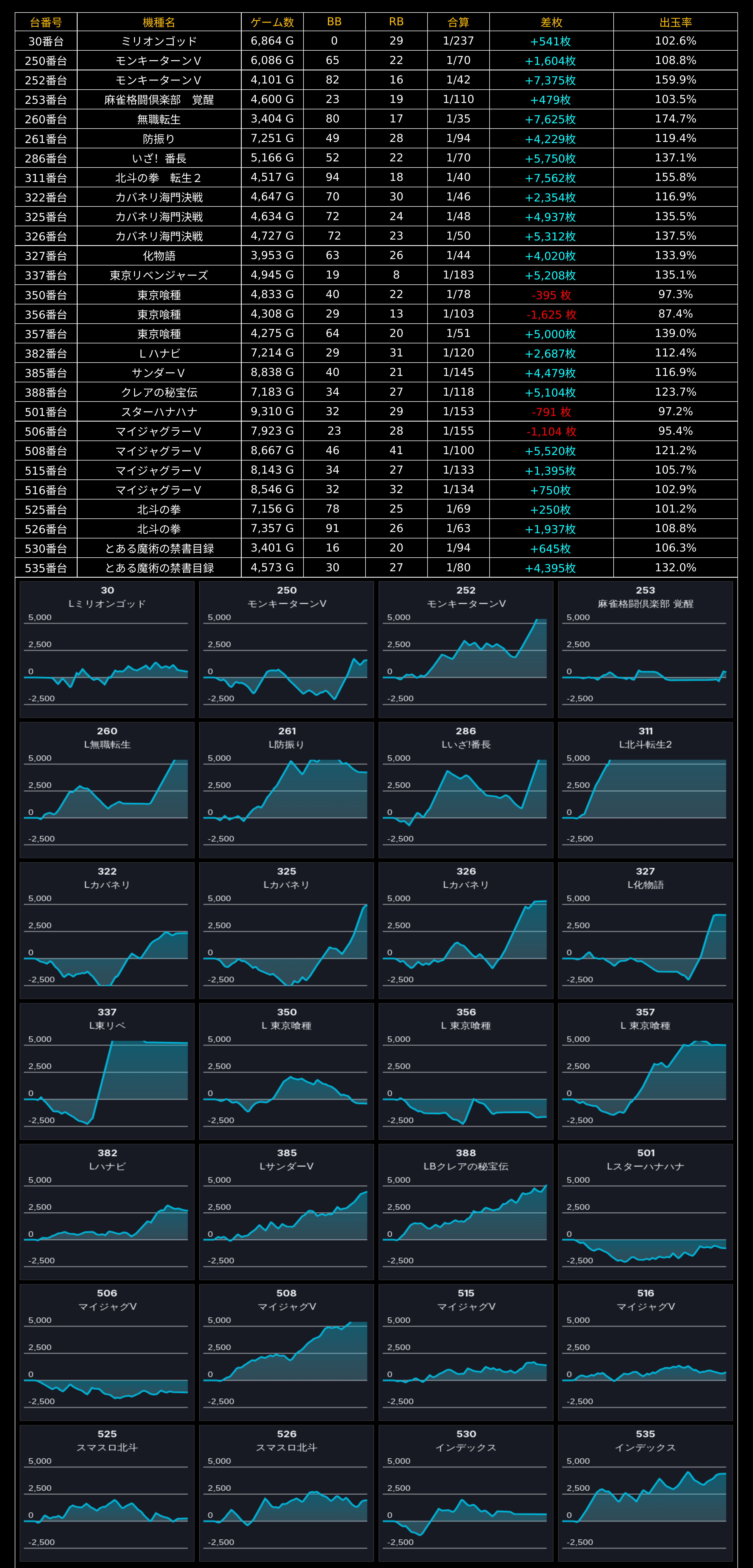Select the 30番台 cell in the table
This screenshot has height=1568, width=753.
pyautogui.click(x=46, y=41)
